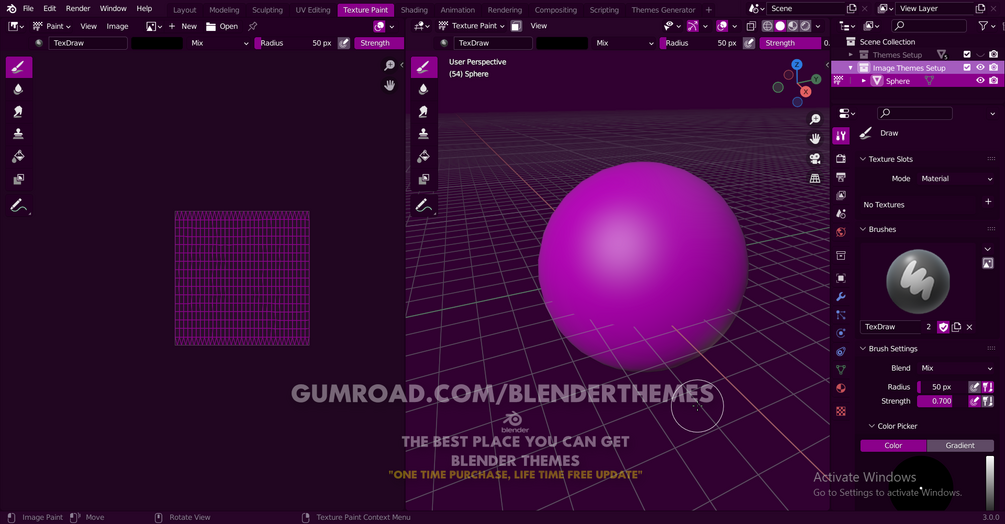
Task: Toggle fake user shield for TexDraw brush
Action: pyautogui.click(x=943, y=327)
